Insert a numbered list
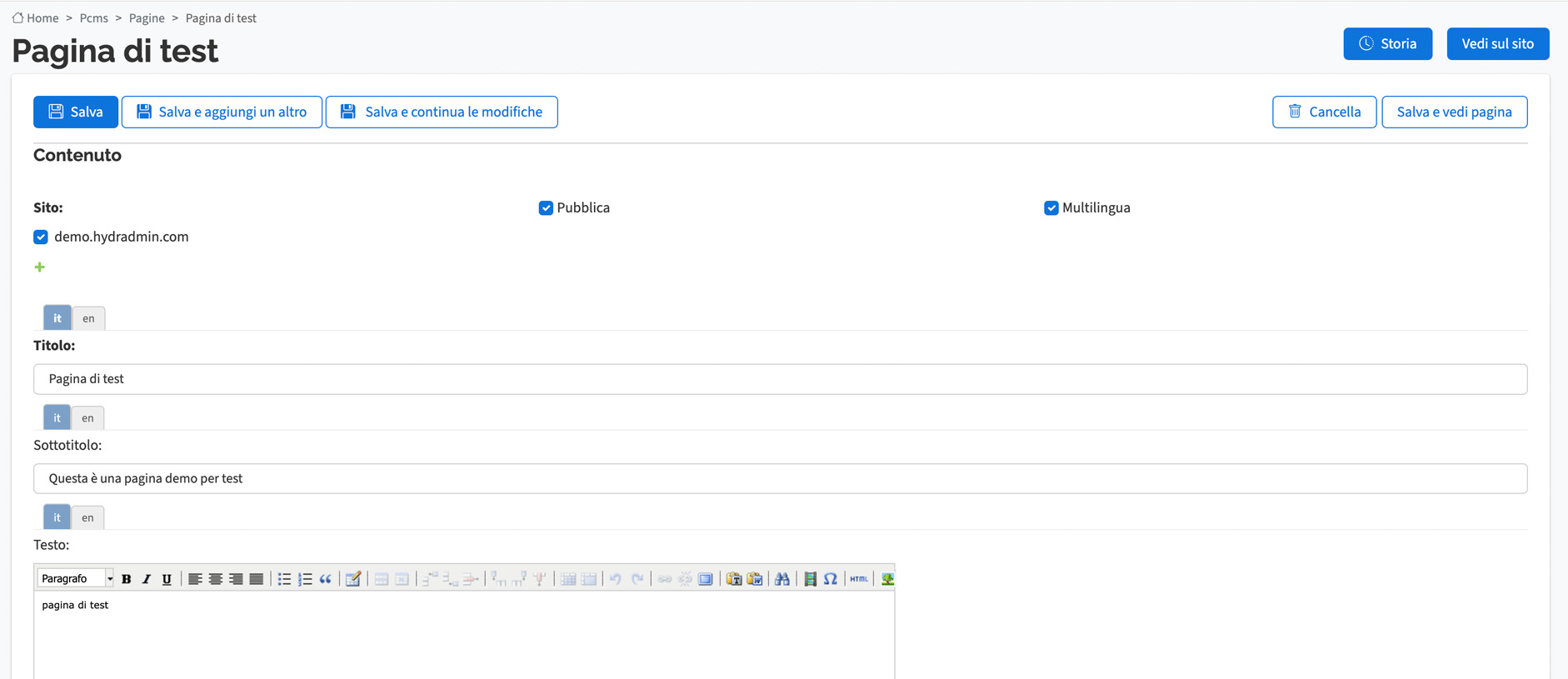This screenshot has height=679, width=1568. tap(305, 579)
